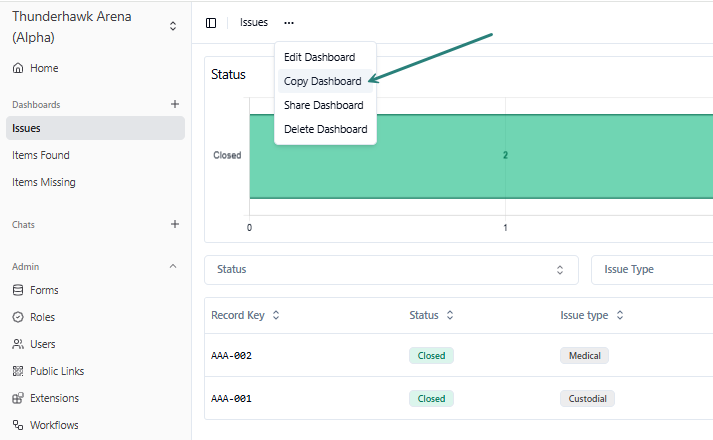Click the three-dot menu beside Issues
Screen dimensions: 713x440
[x=289, y=23]
